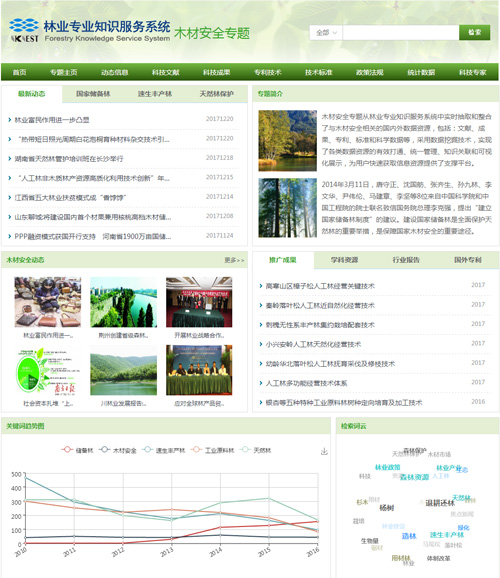The height and width of the screenshot is (578, 500).
Task: Switch to the 国家储备林 tab
Action: (x=93, y=94)
